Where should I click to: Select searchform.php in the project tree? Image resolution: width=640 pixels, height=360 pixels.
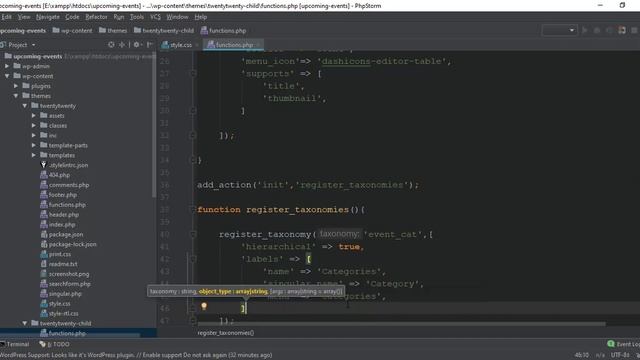[66, 284]
